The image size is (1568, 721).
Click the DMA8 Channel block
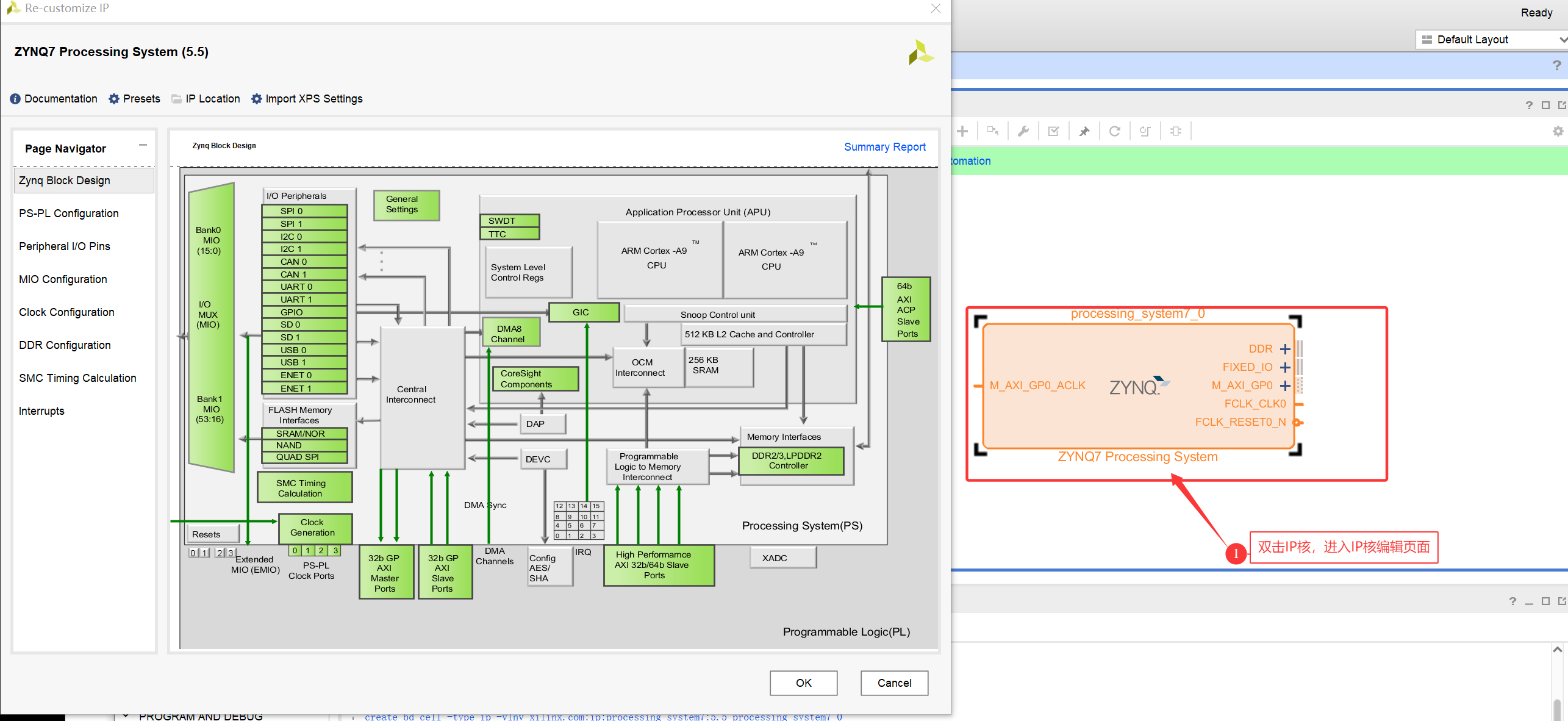tap(511, 333)
